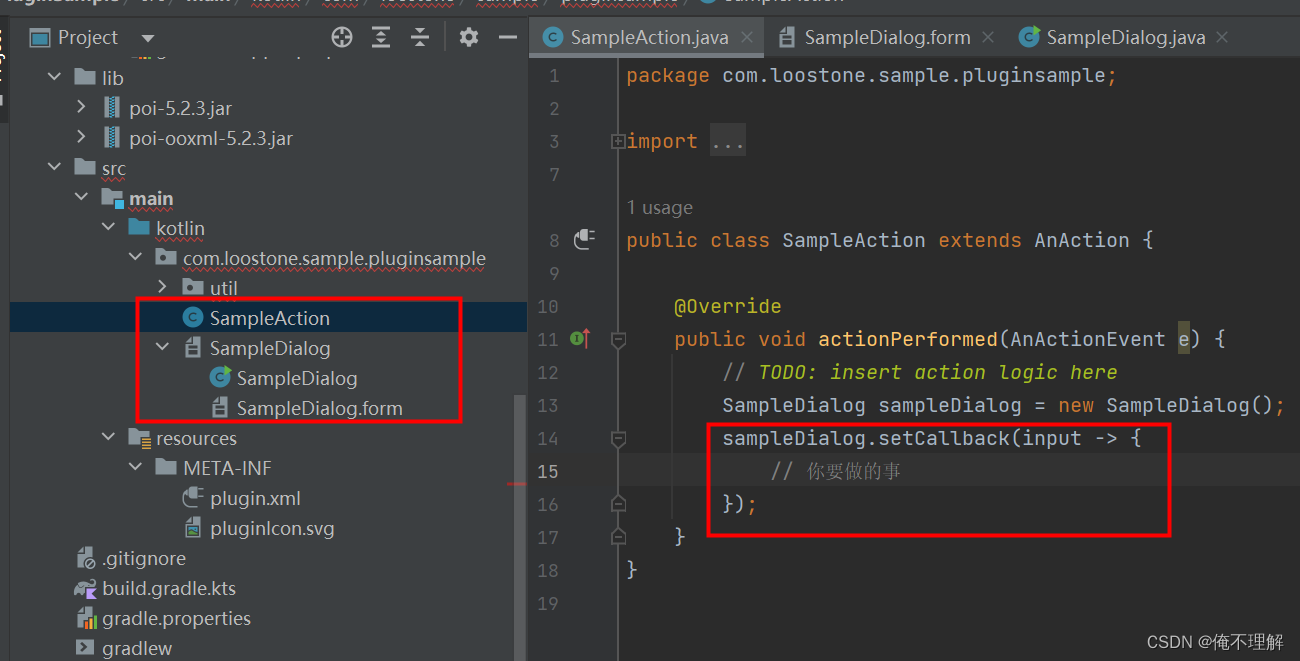Close the SampleDialog.java tab
This screenshot has width=1300, height=661.
[1222, 37]
